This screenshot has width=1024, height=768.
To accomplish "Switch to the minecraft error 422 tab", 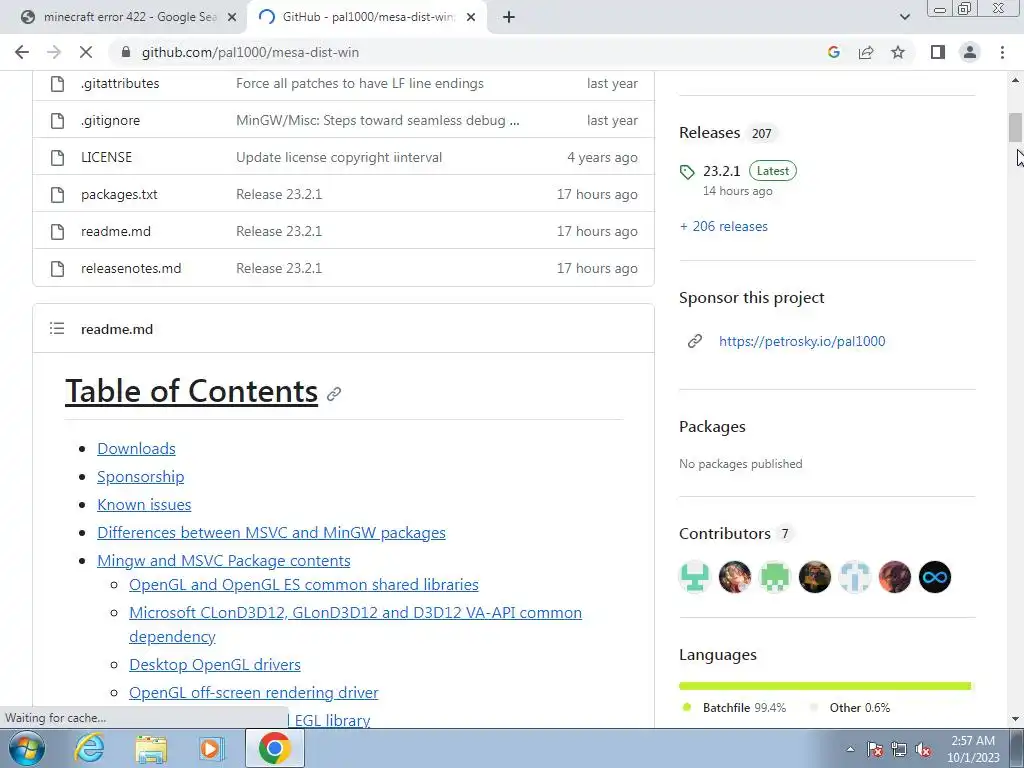I will point(124,18).
